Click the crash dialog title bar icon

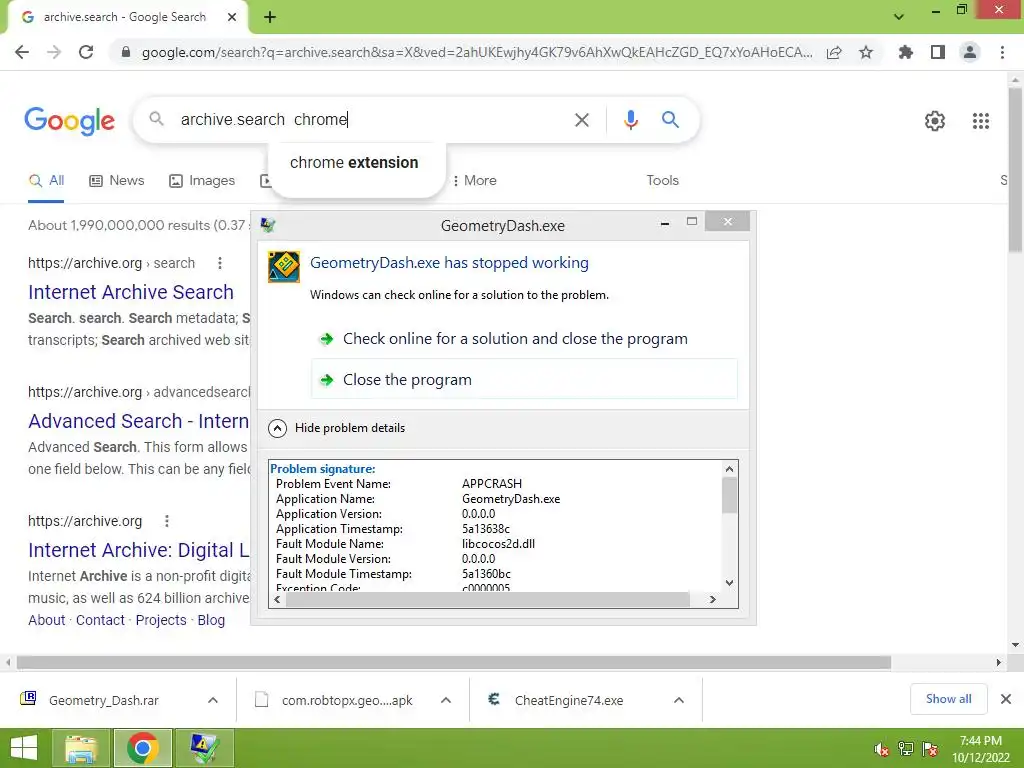coord(268,225)
